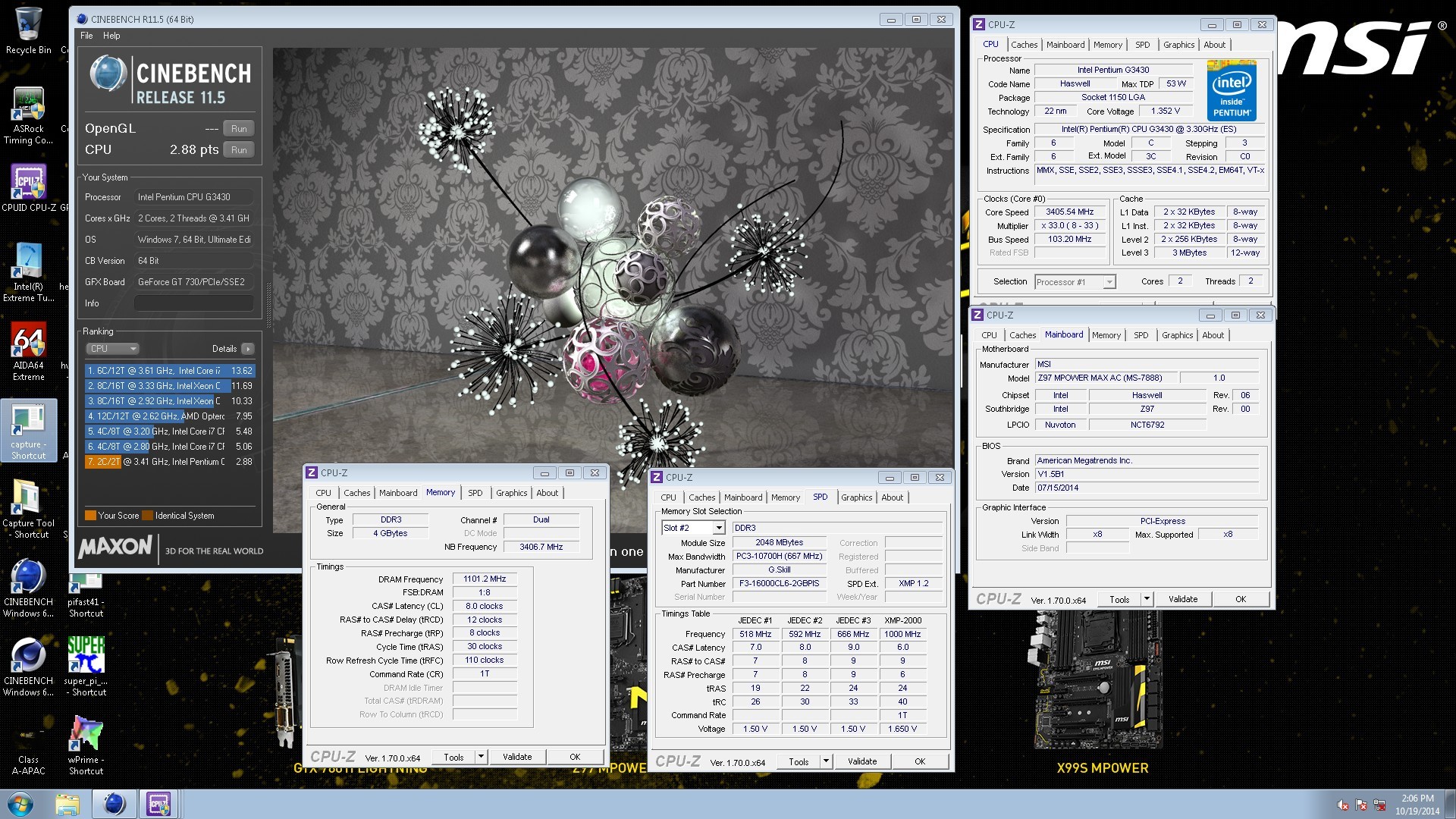Select the 6C/12T Intel Core i7 ranking row
This screenshot has width=1456, height=819.
tap(170, 371)
